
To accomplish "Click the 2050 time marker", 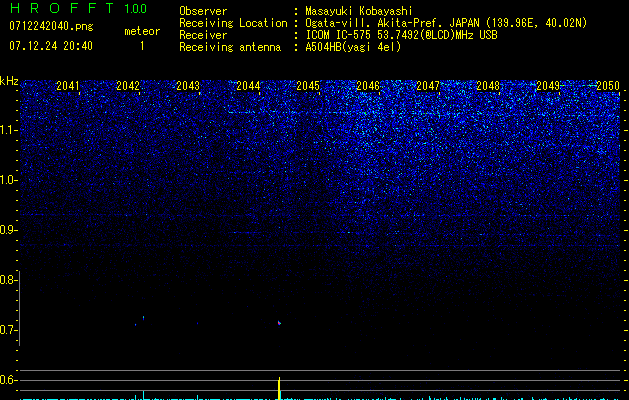I will (x=608, y=86).
